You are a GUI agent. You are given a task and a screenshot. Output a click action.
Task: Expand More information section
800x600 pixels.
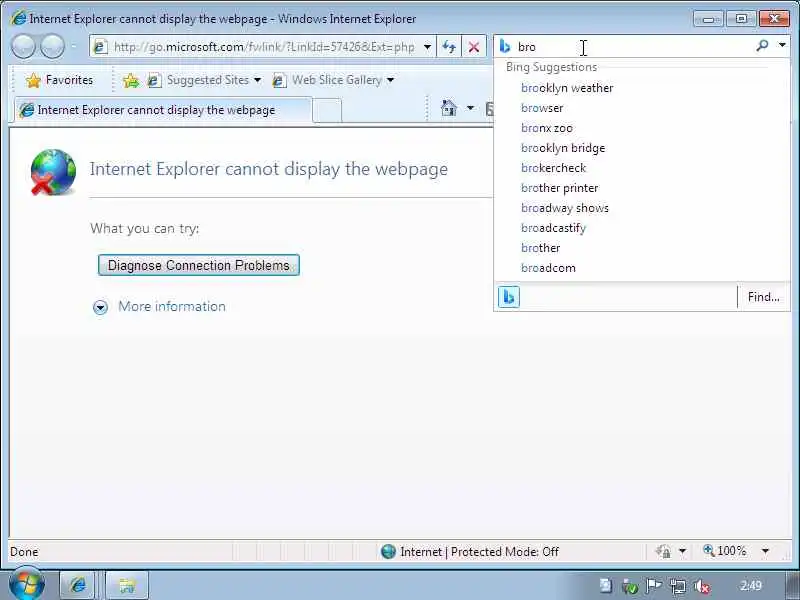click(x=101, y=307)
